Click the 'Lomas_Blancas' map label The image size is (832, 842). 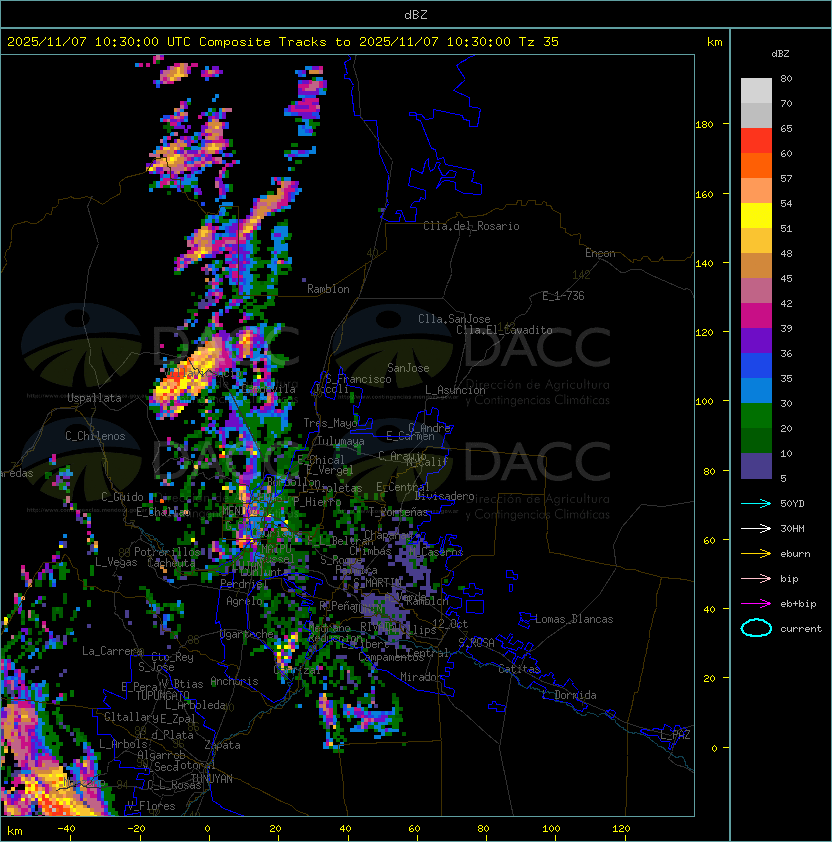click(x=574, y=619)
